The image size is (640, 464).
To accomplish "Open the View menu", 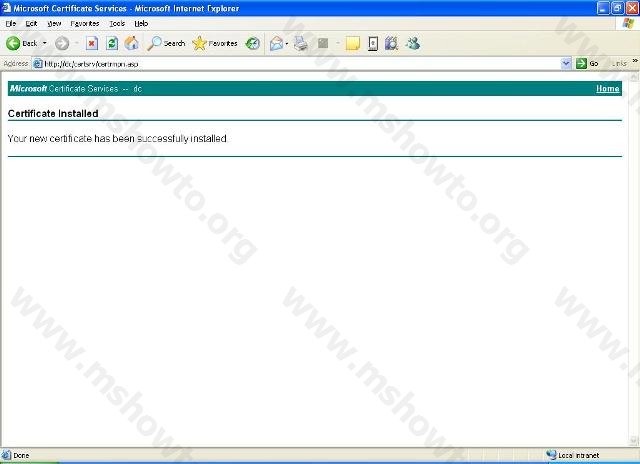I will [x=54, y=24].
